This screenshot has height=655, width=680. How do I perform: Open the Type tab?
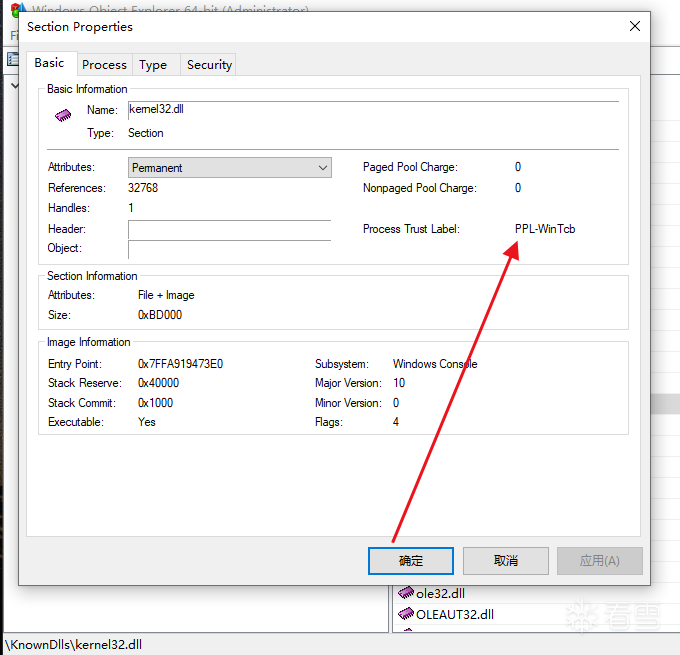tap(153, 65)
